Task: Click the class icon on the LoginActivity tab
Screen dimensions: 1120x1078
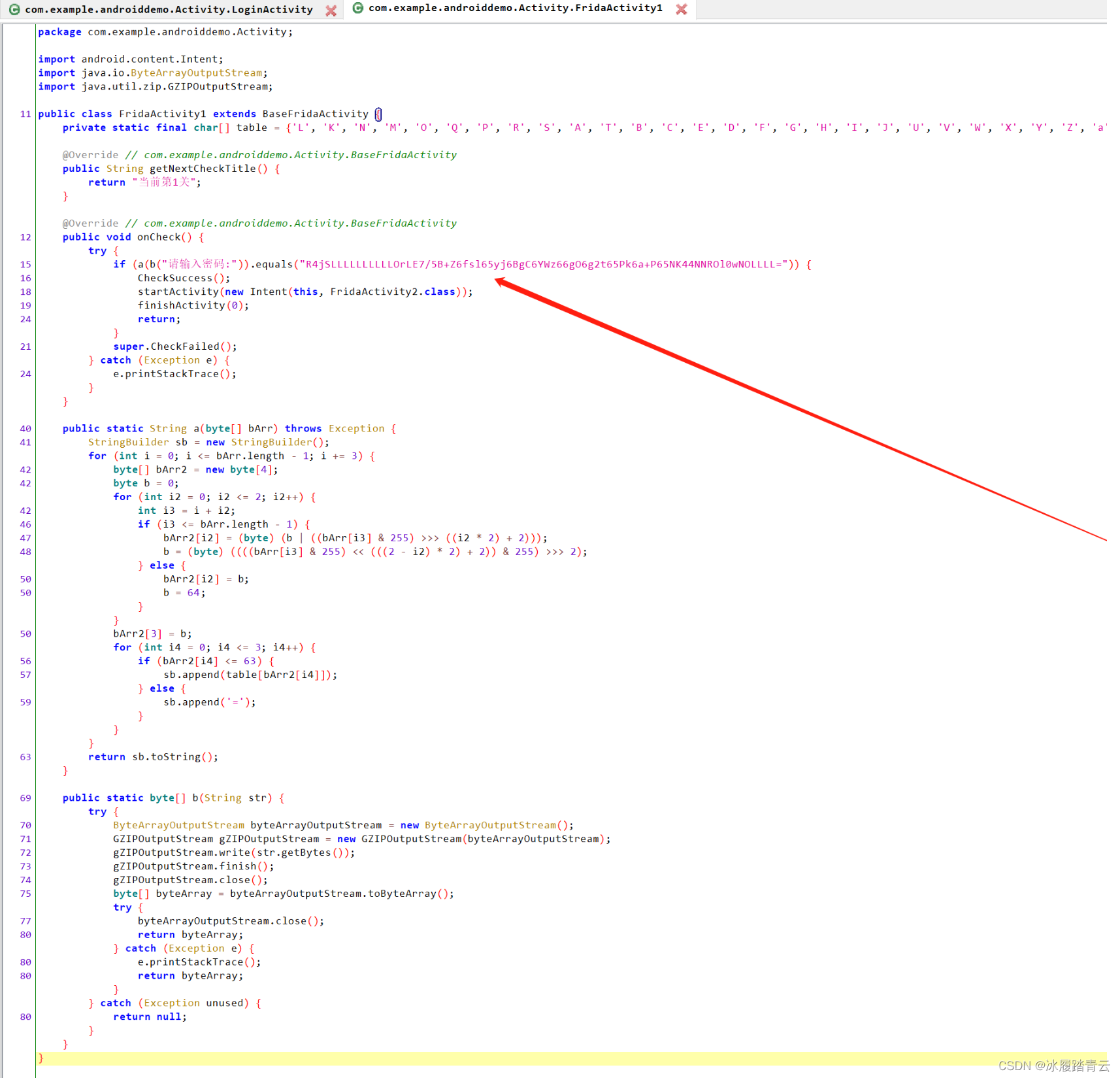Action: (14, 10)
